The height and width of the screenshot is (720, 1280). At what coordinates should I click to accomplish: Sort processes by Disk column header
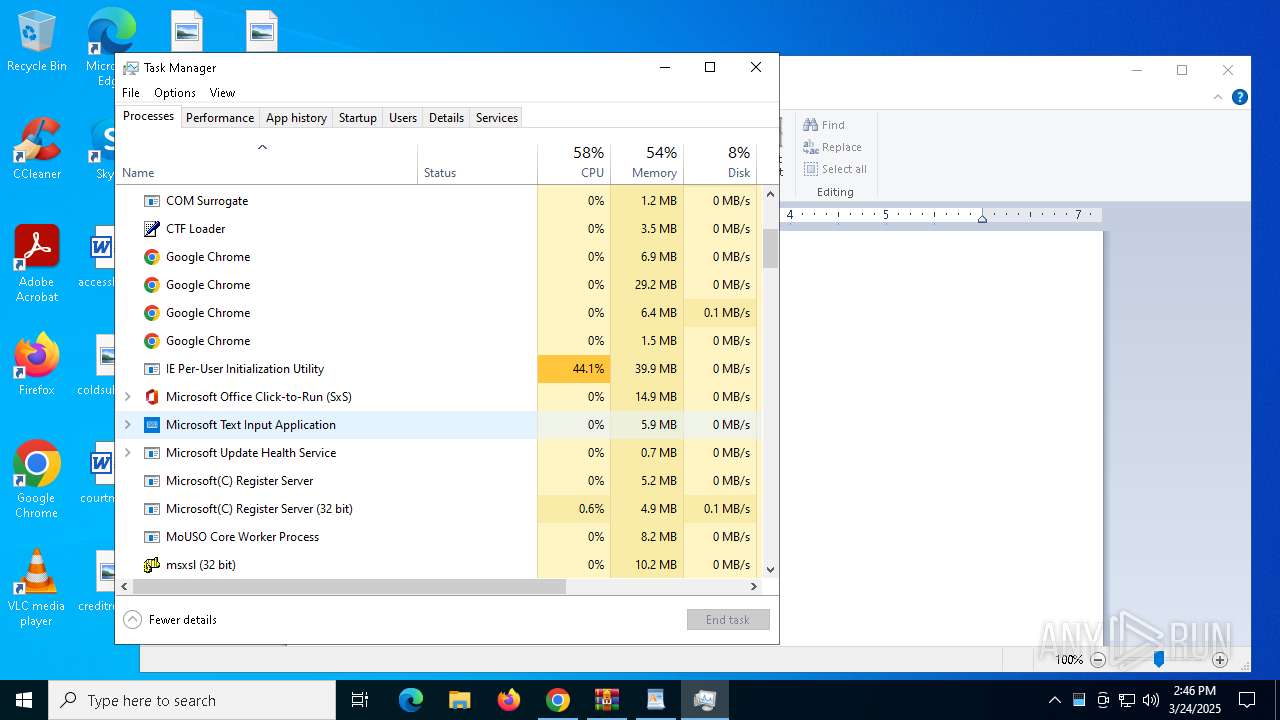coord(720,164)
